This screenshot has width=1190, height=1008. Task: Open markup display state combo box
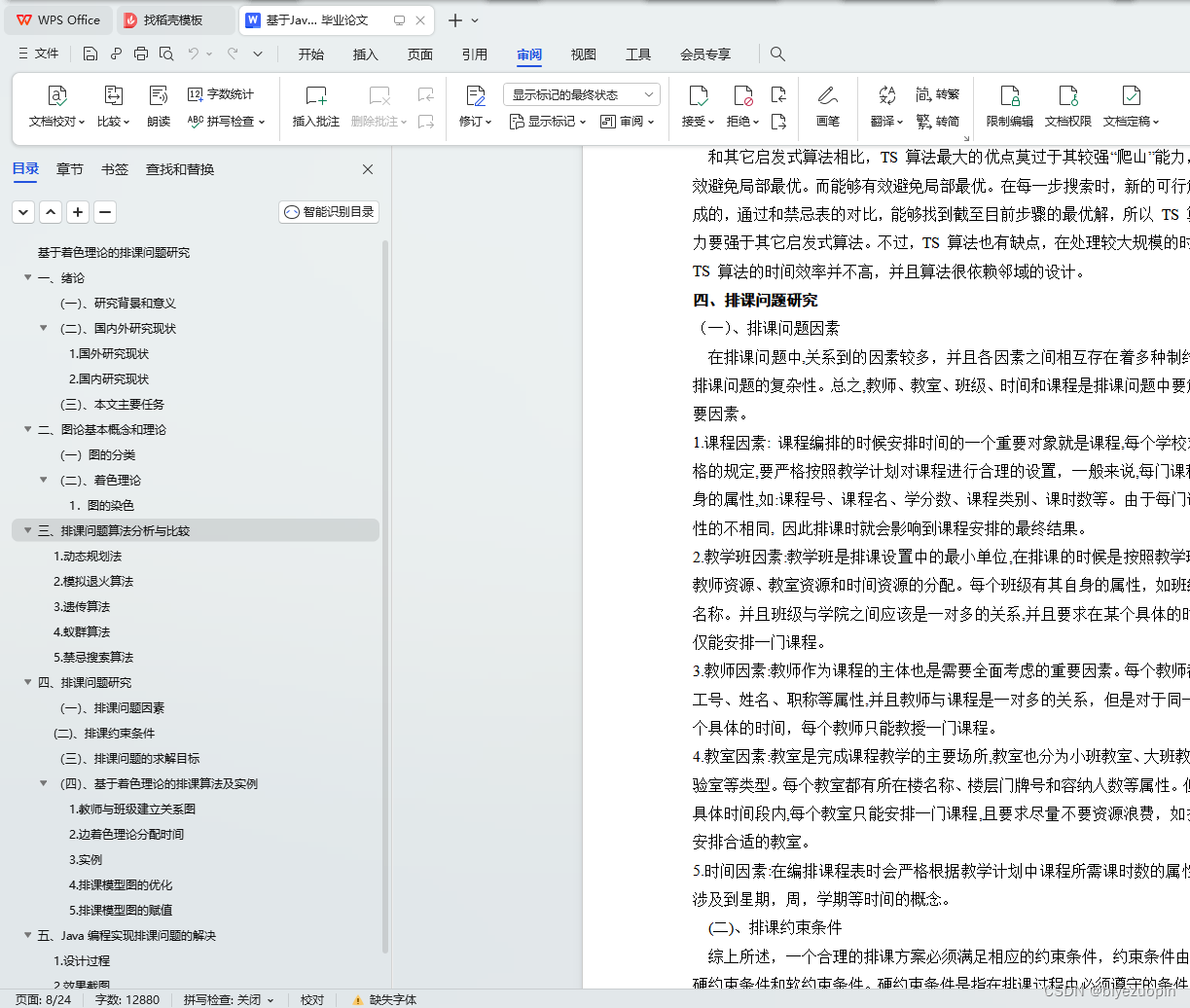click(582, 94)
